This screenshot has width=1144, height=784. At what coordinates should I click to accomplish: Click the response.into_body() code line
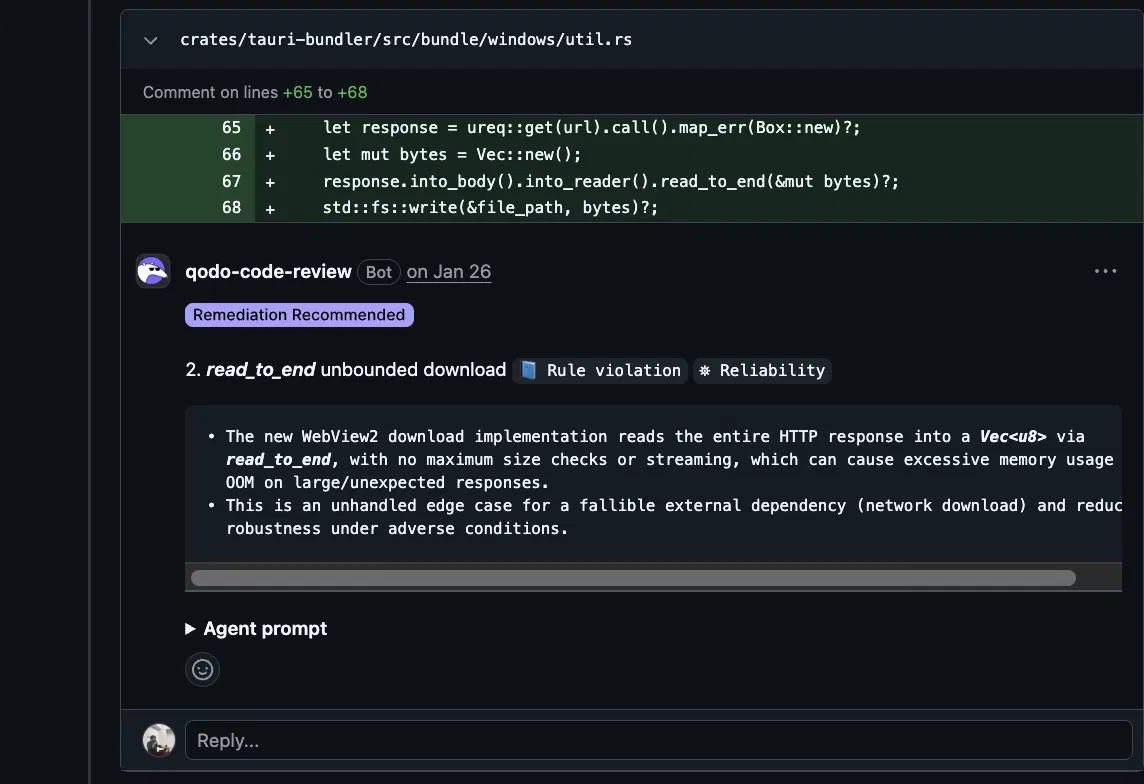(x=611, y=181)
